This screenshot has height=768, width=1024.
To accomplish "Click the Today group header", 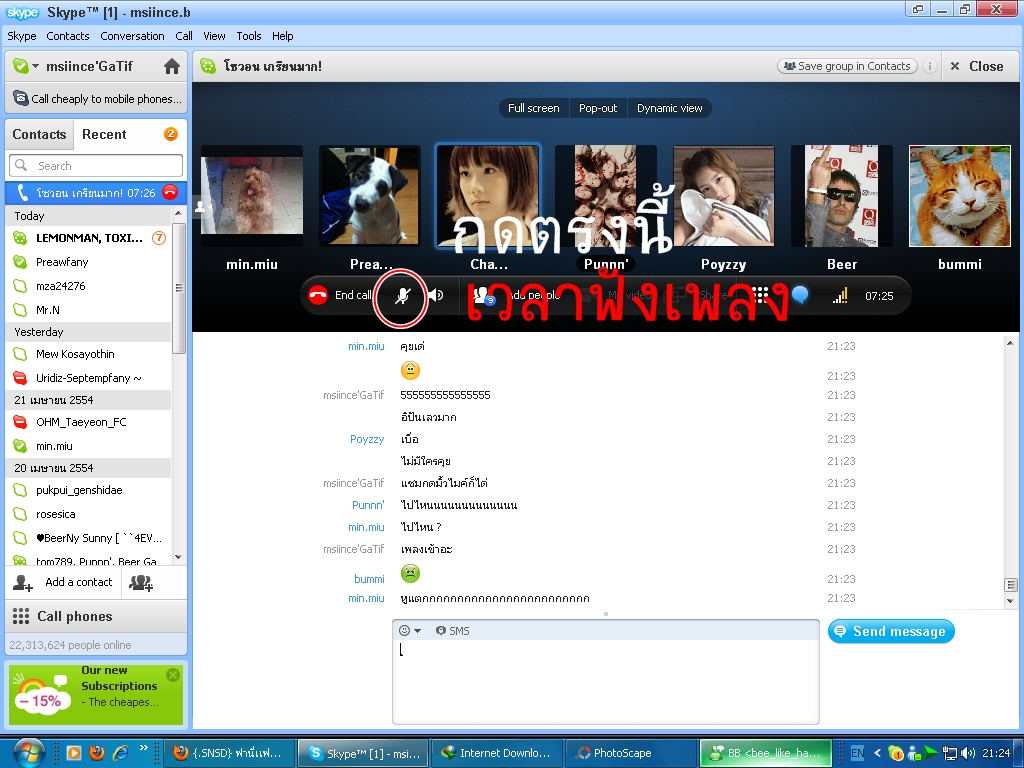I will point(89,216).
